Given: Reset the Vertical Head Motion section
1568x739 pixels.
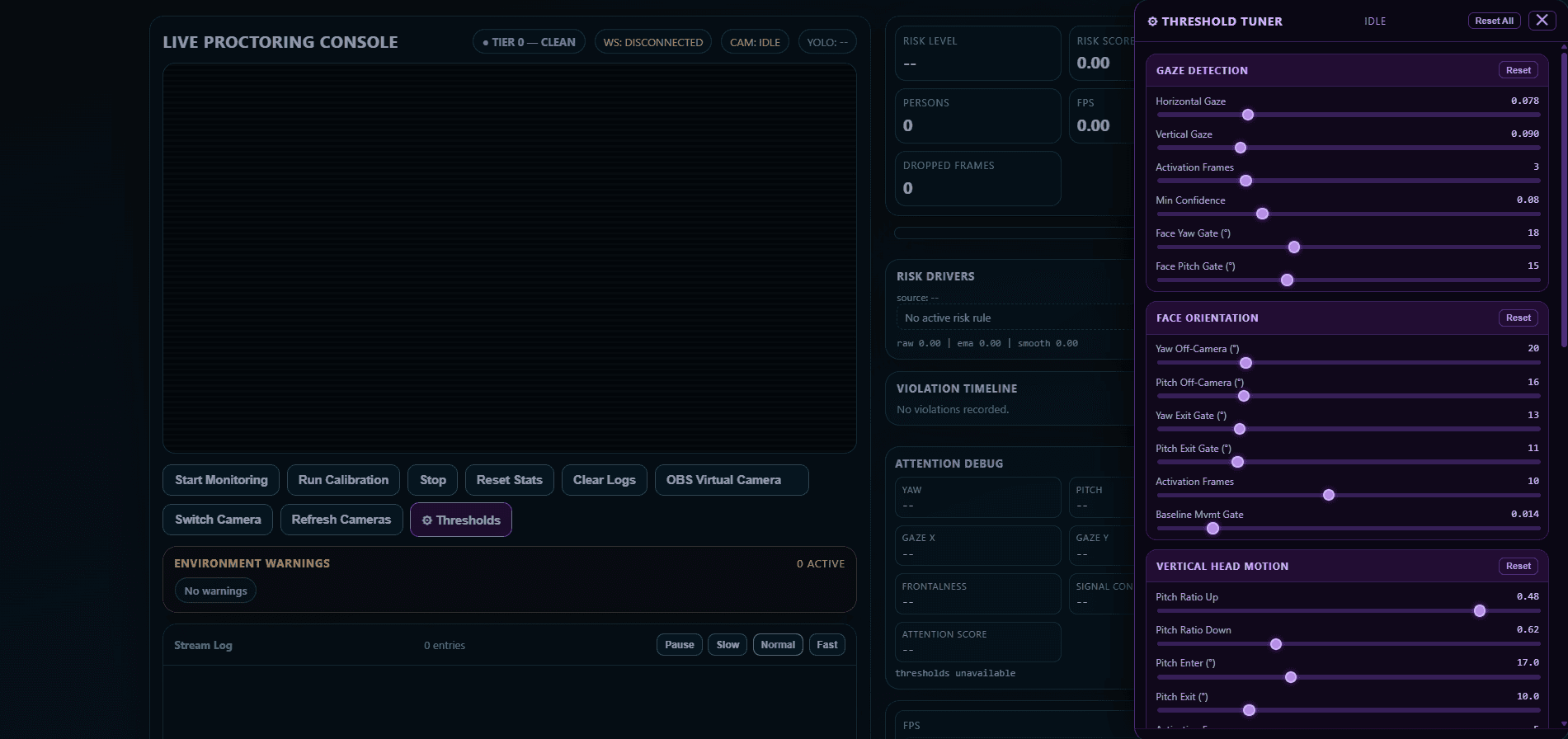Looking at the screenshot, I should [x=1518, y=566].
